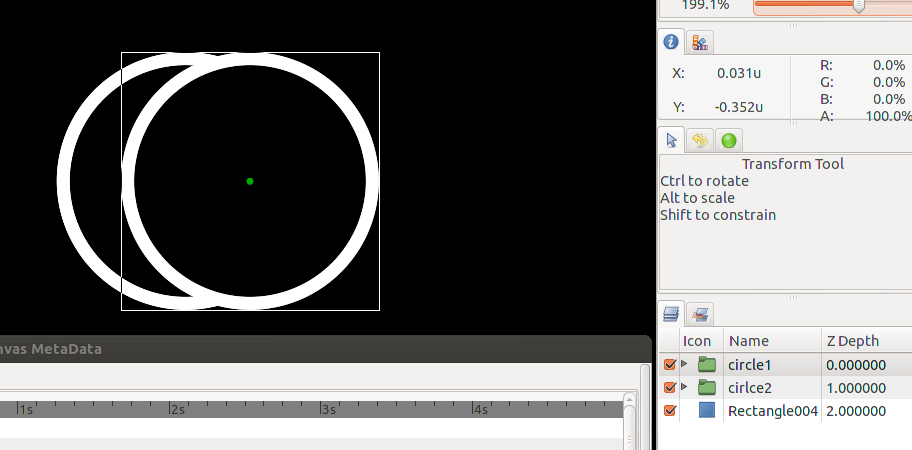
Task: Expand the circle1 group layer
Action: [685, 364]
